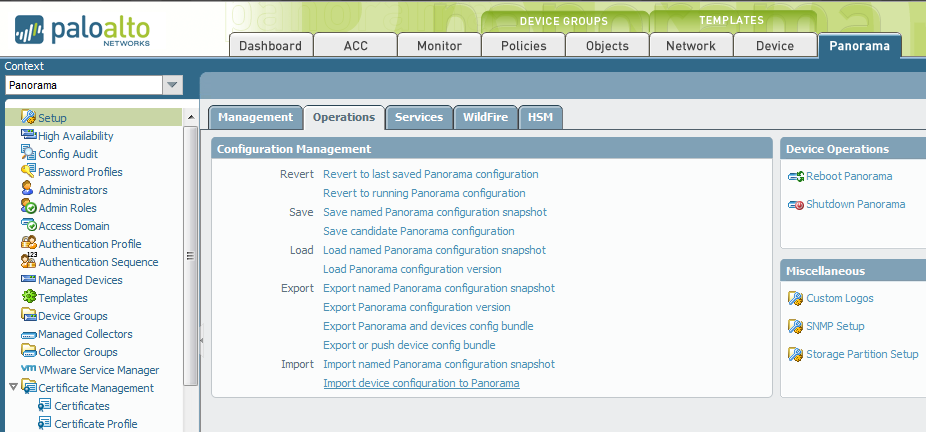This screenshot has height=432, width=926.
Task: Click Import device configuration to Panorama
Action: pyautogui.click(x=421, y=383)
